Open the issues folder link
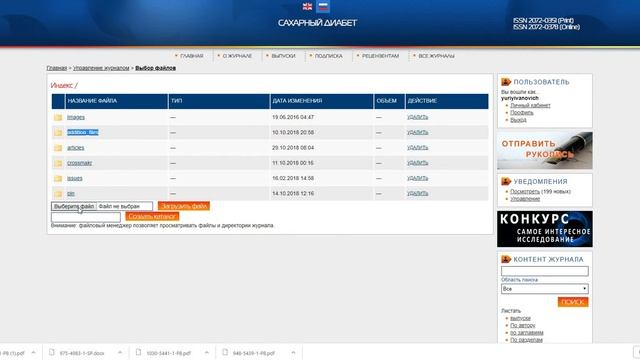640x360 pixels. pyautogui.click(x=75, y=178)
